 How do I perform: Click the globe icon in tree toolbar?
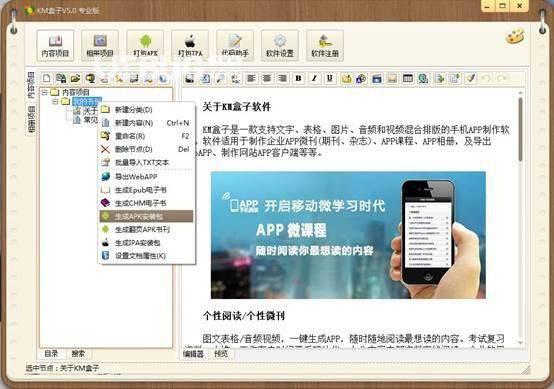[163, 78]
